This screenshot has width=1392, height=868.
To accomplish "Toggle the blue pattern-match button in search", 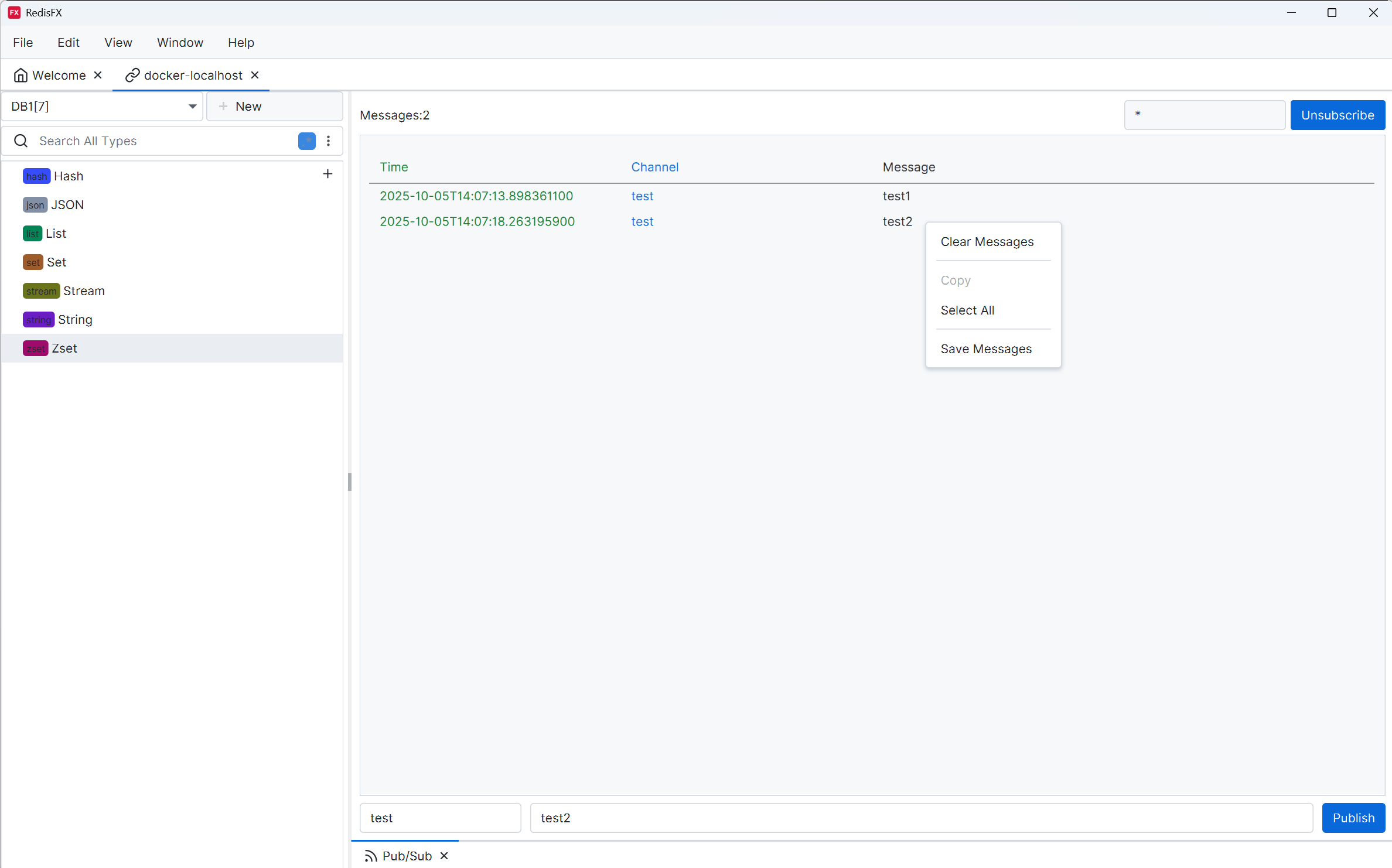I will pos(306,141).
